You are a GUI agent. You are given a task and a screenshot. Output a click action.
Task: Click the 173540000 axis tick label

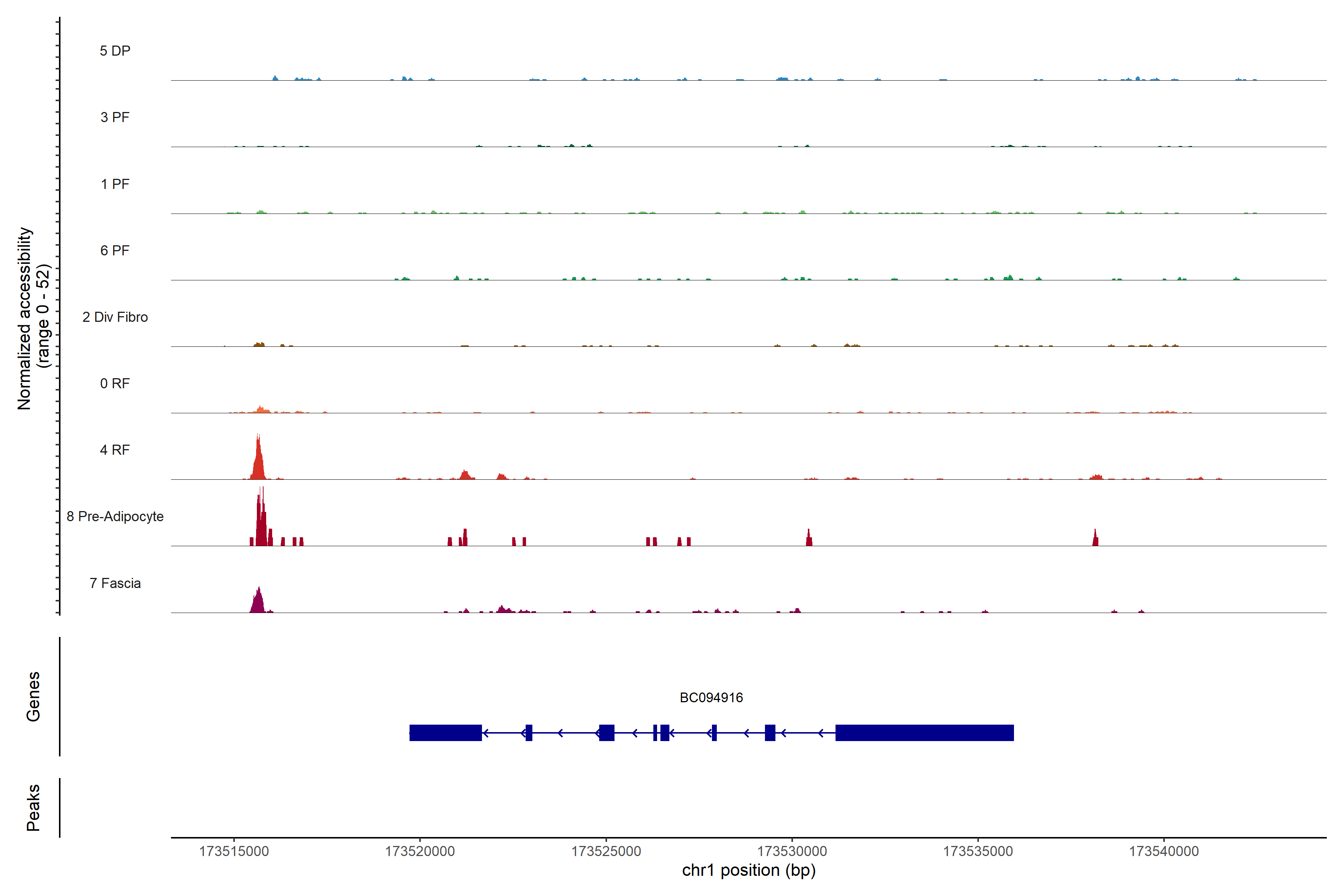1163,851
